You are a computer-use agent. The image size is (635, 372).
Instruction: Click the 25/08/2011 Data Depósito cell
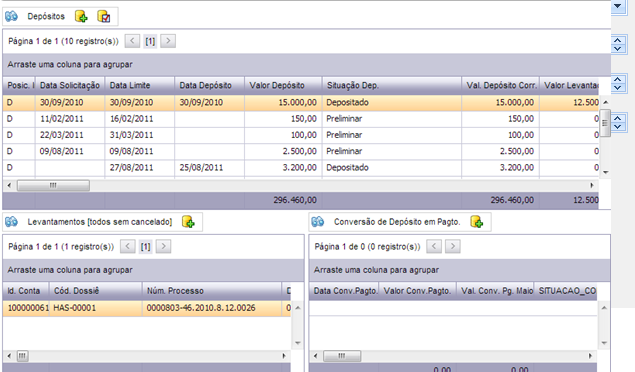pyautogui.click(x=209, y=167)
